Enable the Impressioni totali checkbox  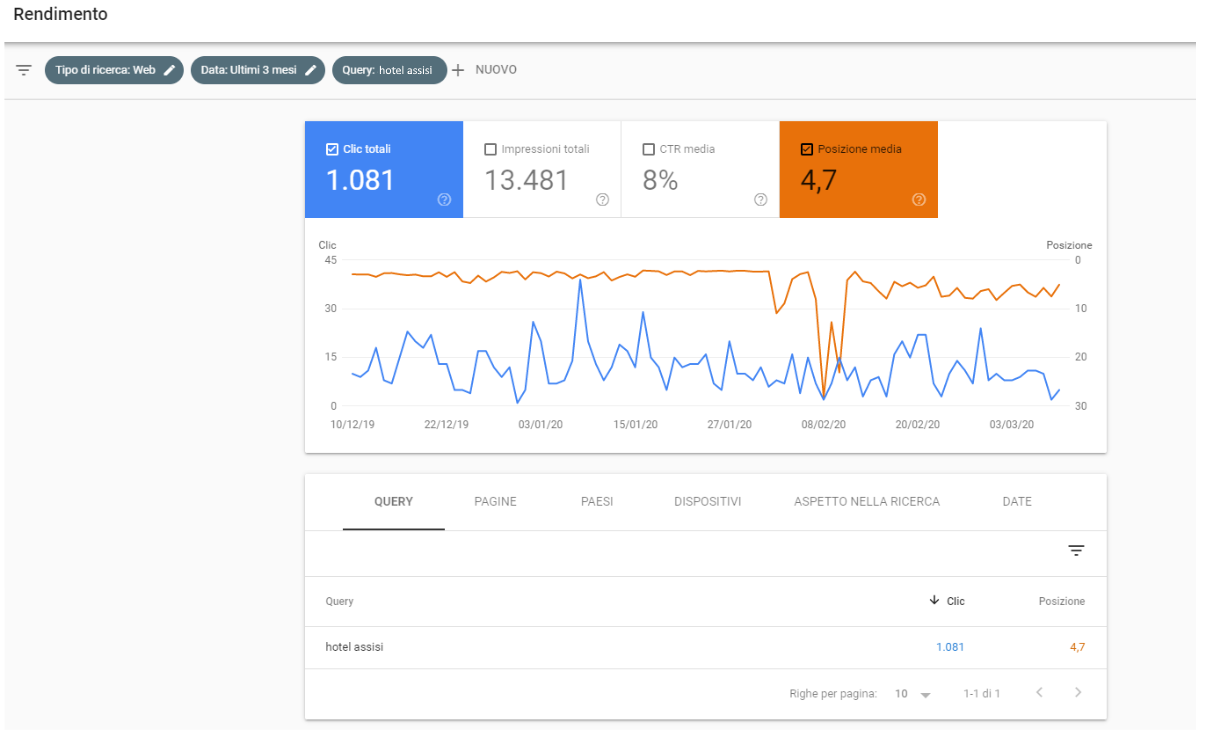(x=490, y=149)
